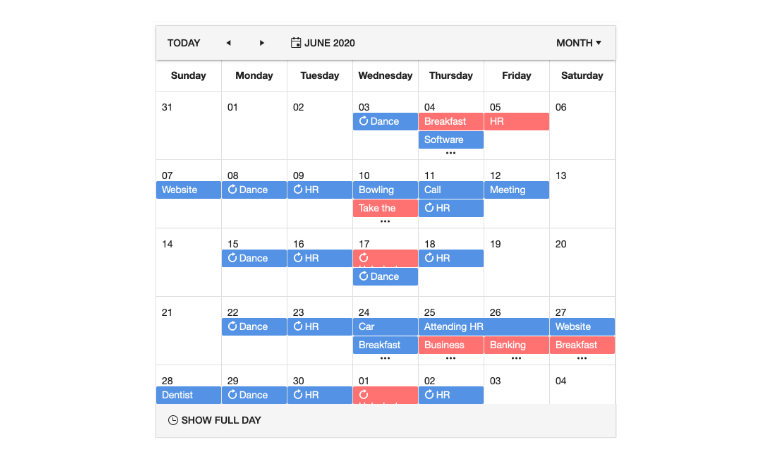The image size is (770, 460).
Task: Open the date picker calendar icon
Action: [296, 43]
